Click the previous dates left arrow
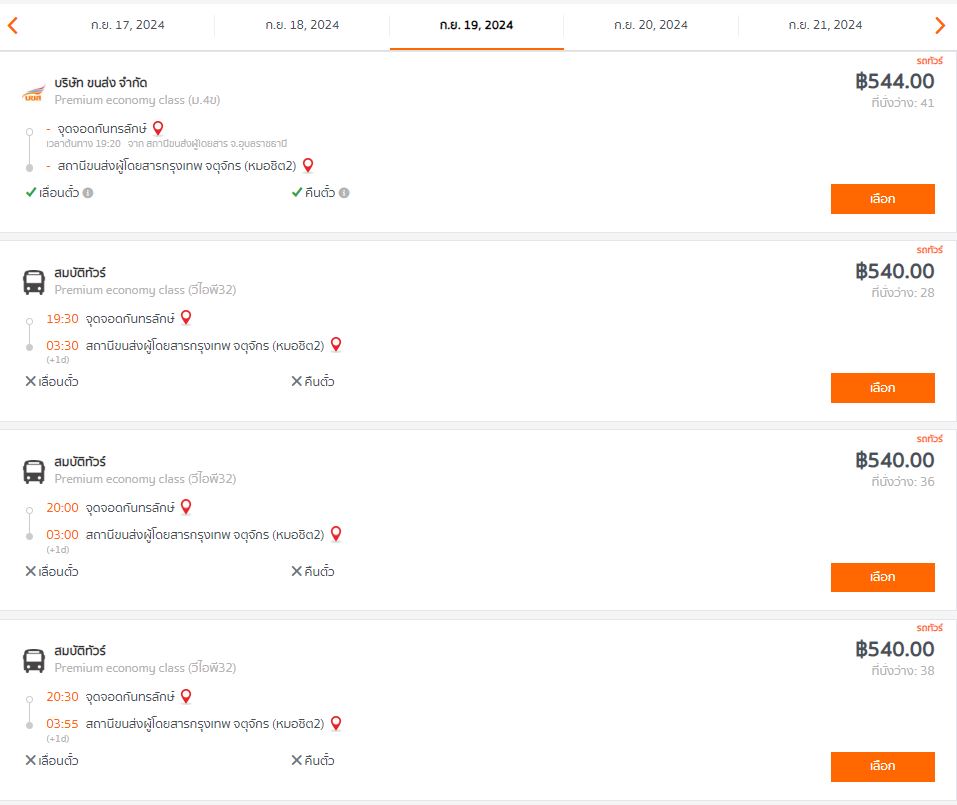Screen dimensions: 957x805 click(13, 26)
